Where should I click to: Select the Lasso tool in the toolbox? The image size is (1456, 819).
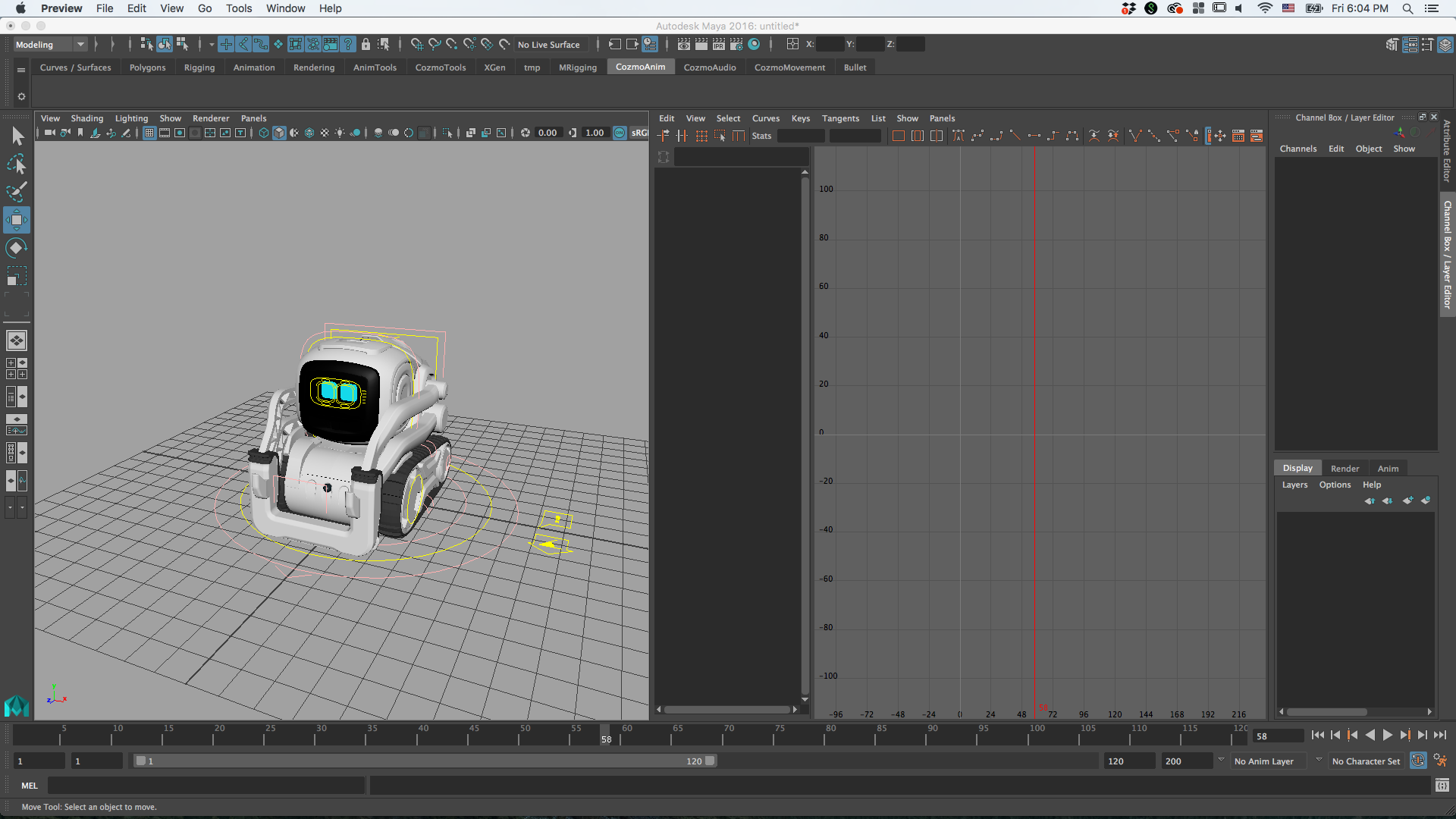coord(16,165)
